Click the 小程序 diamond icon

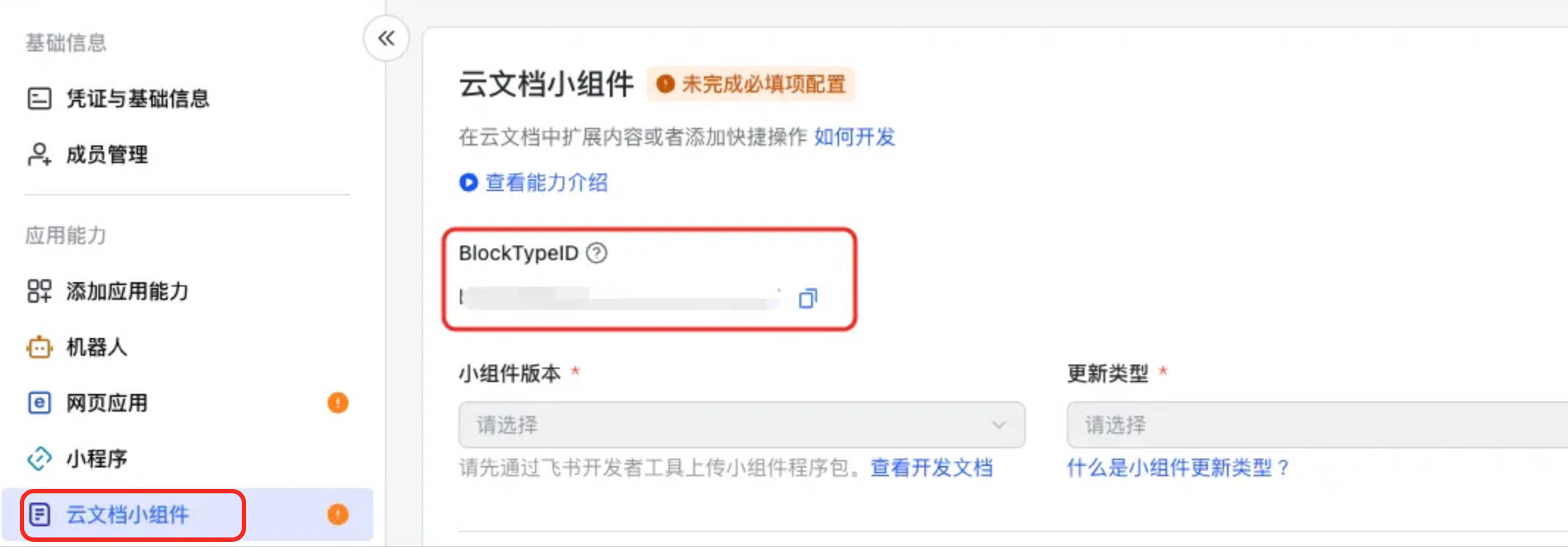(39, 459)
